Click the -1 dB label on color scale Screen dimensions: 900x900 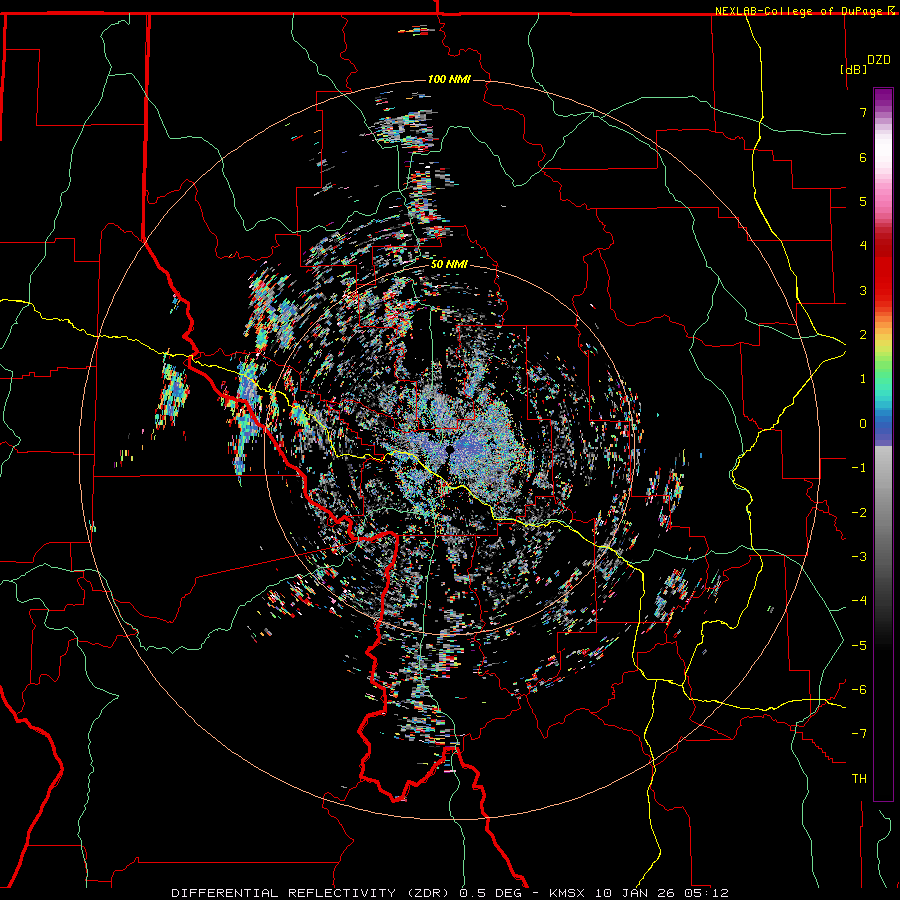click(859, 468)
